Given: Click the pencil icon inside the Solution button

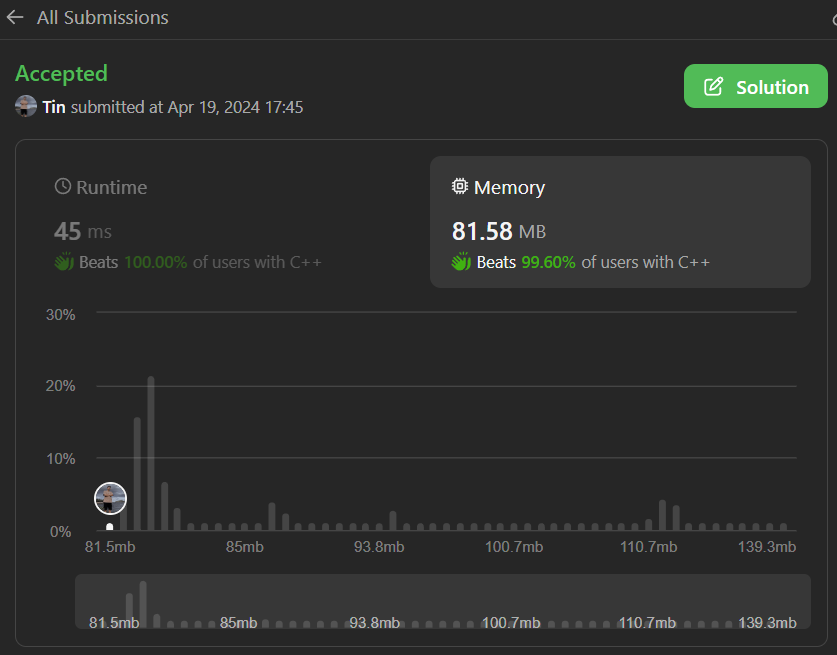Looking at the screenshot, I should [713, 87].
